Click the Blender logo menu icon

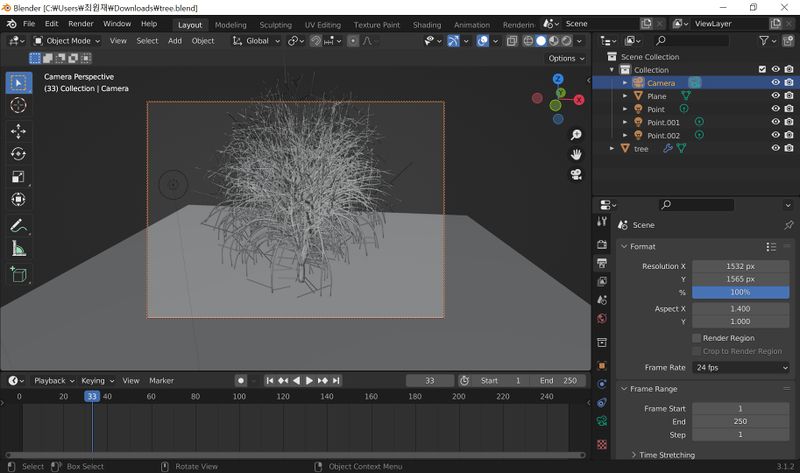(x=11, y=24)
